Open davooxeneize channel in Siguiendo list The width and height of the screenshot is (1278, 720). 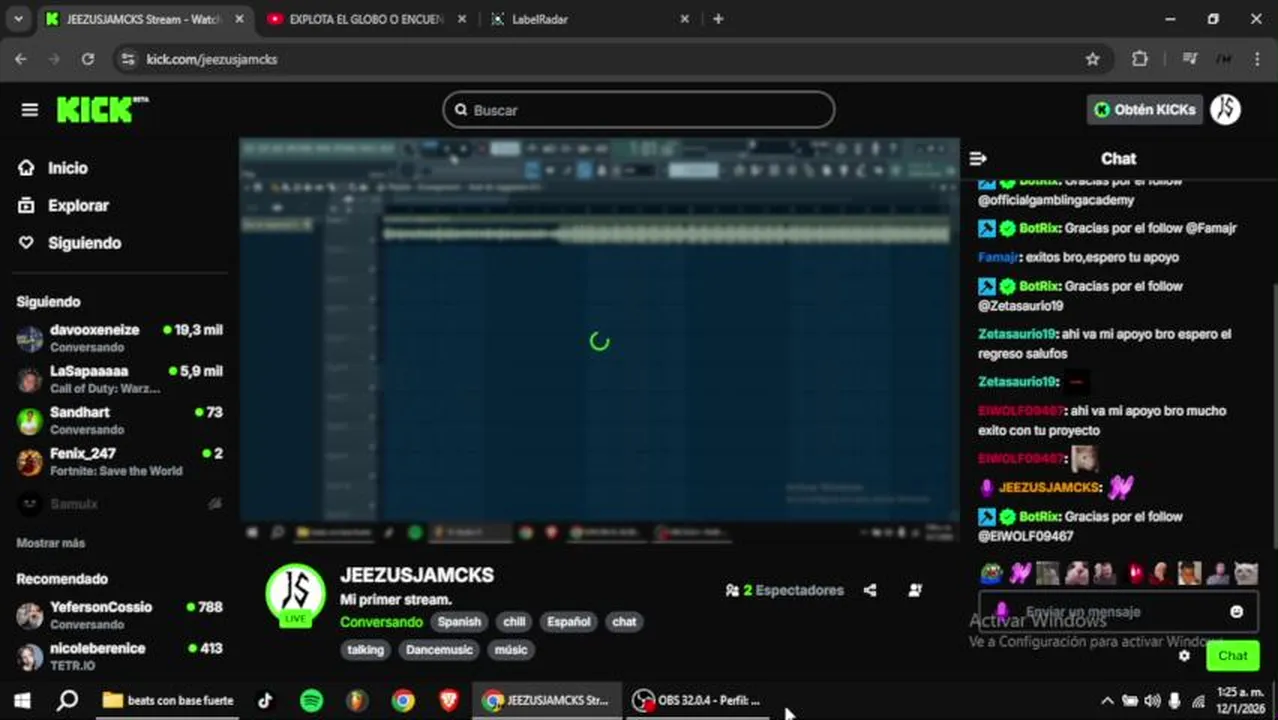[x=120, y=338]
